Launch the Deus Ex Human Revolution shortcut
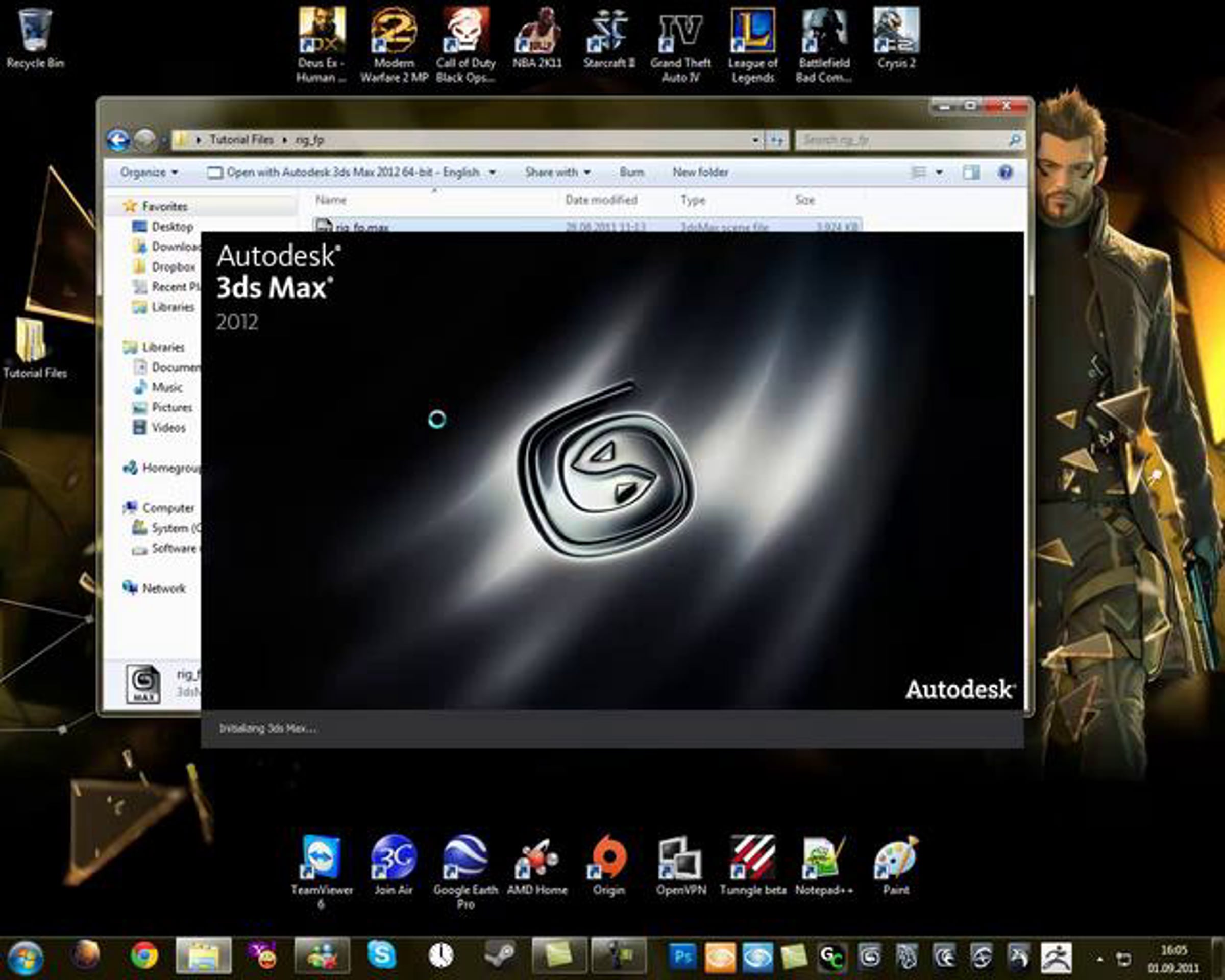This screenshot has height=980, width=1225. pyautogui.click(x=322, y=45)
